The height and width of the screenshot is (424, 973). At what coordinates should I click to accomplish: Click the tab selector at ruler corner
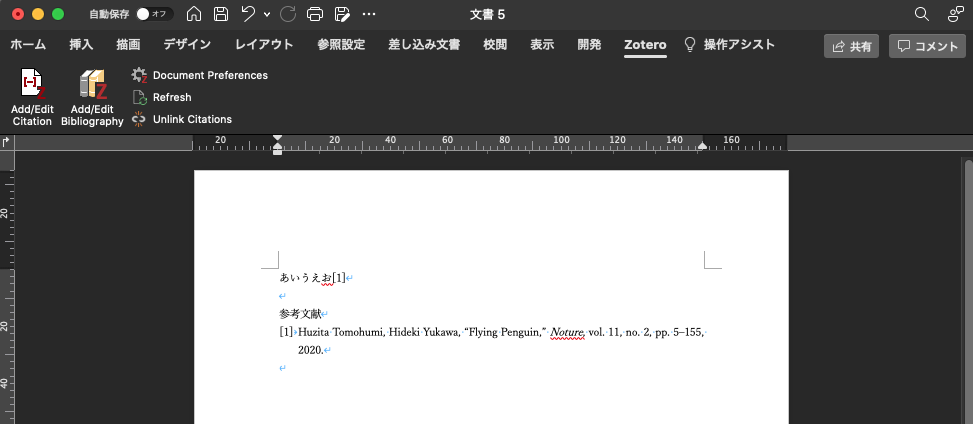(x=7, y=142)
